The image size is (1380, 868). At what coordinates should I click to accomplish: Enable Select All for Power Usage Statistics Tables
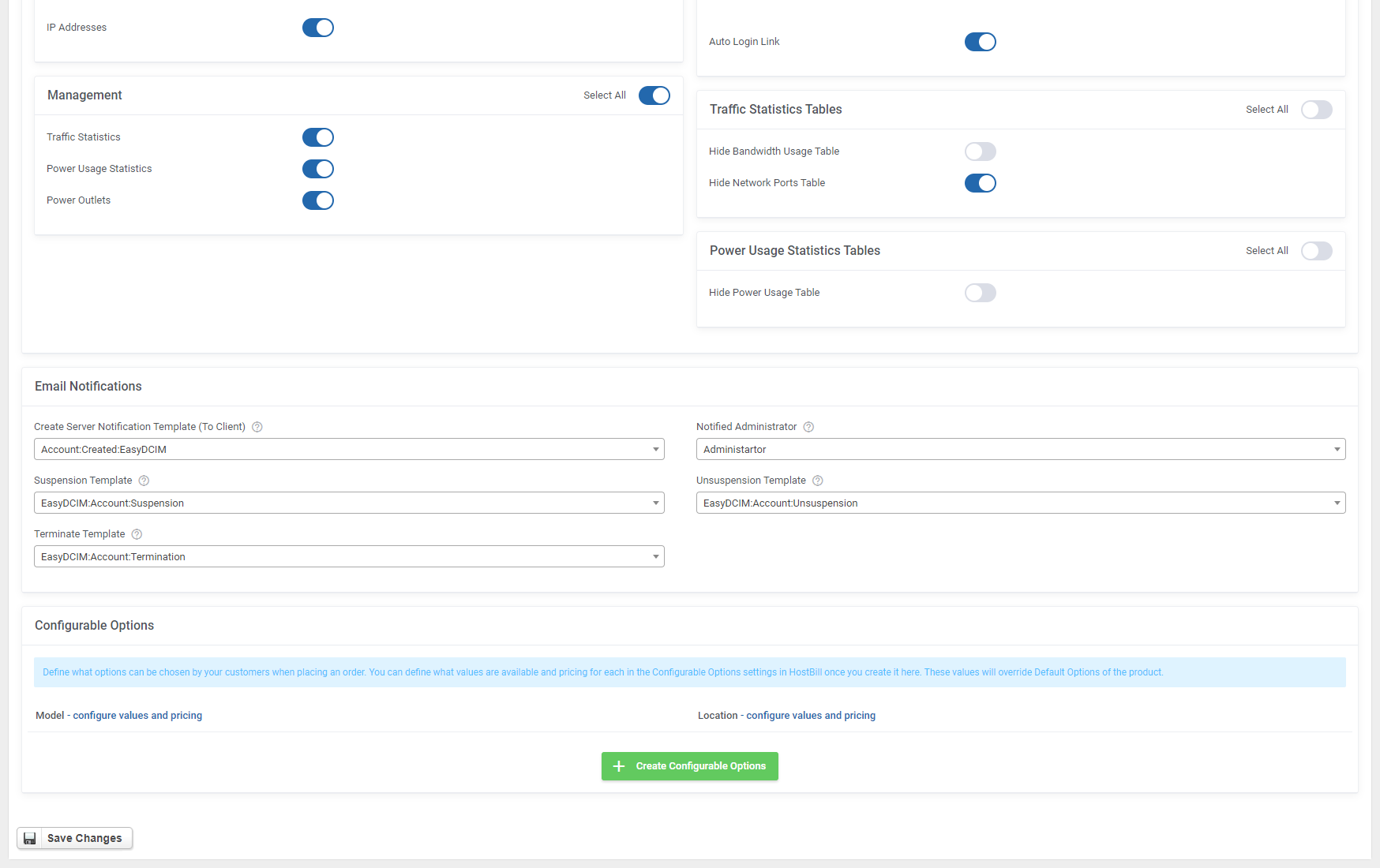(x=1317, y=251)
